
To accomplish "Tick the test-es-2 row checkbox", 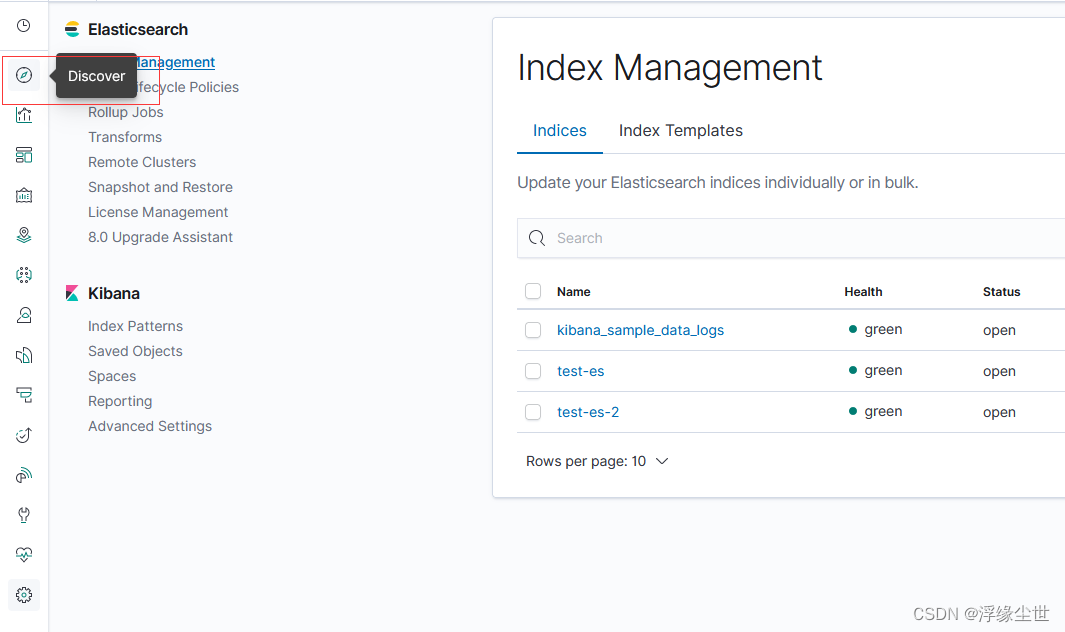I will [533, 412].
